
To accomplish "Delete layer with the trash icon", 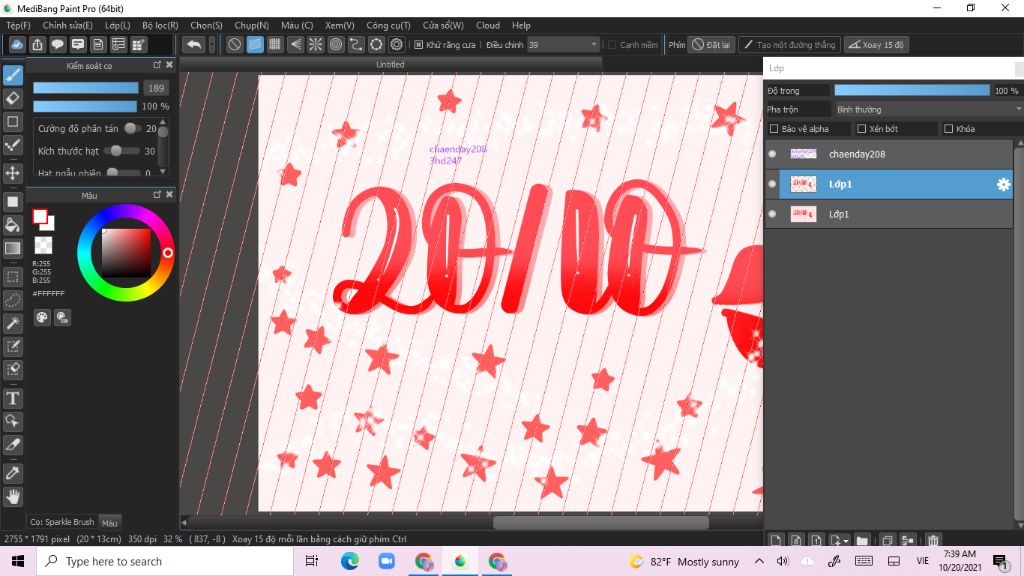I will coord(933,540).
